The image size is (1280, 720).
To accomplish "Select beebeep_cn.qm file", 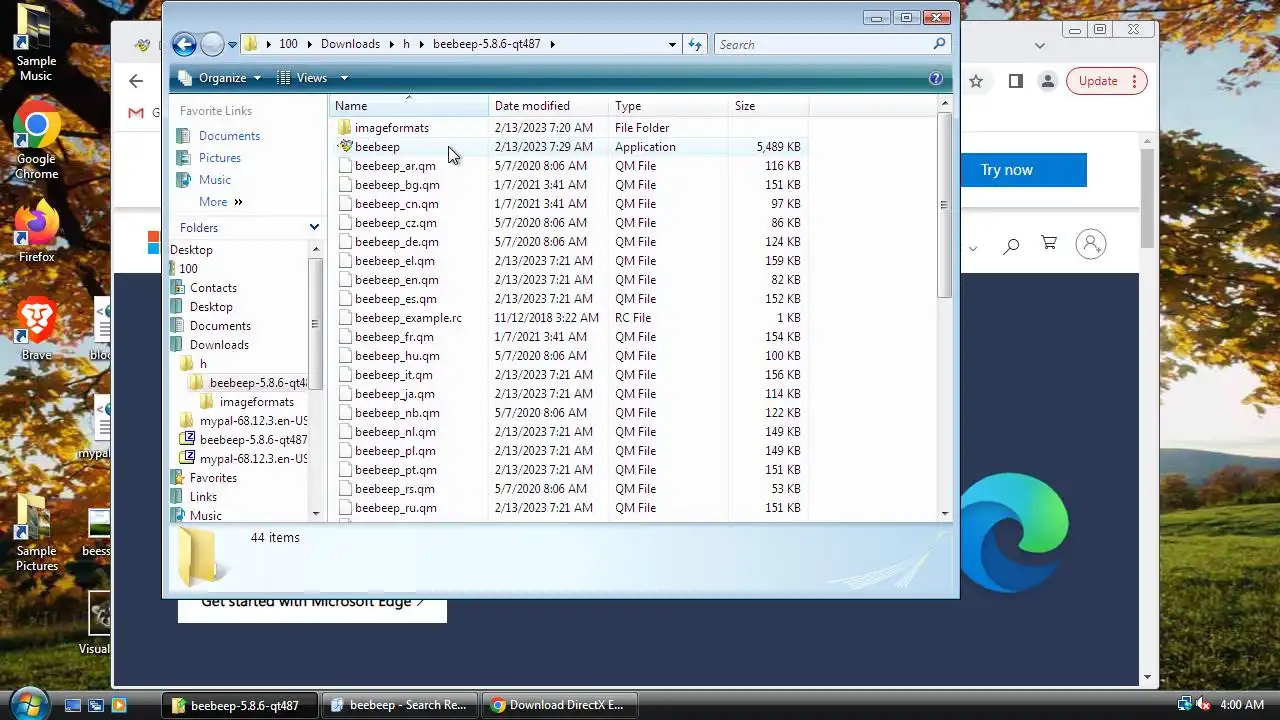I will (396, 204).
